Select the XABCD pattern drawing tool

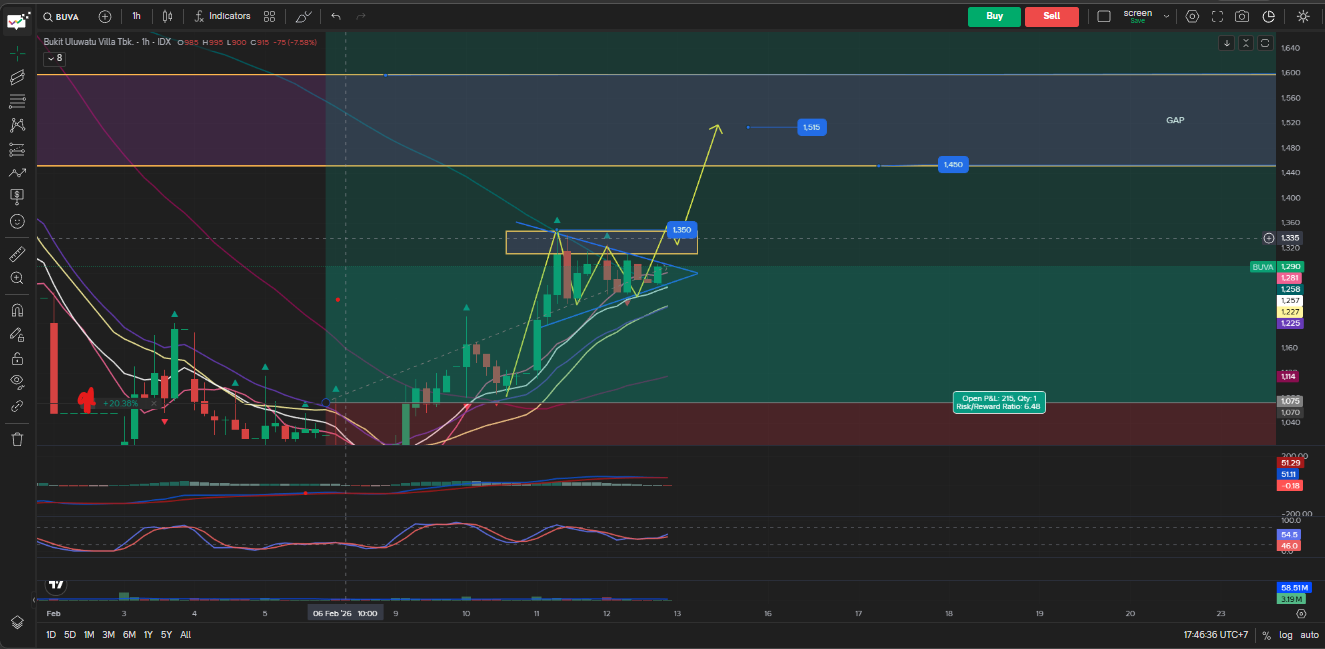pyautogui.click(x=17, y=125)
